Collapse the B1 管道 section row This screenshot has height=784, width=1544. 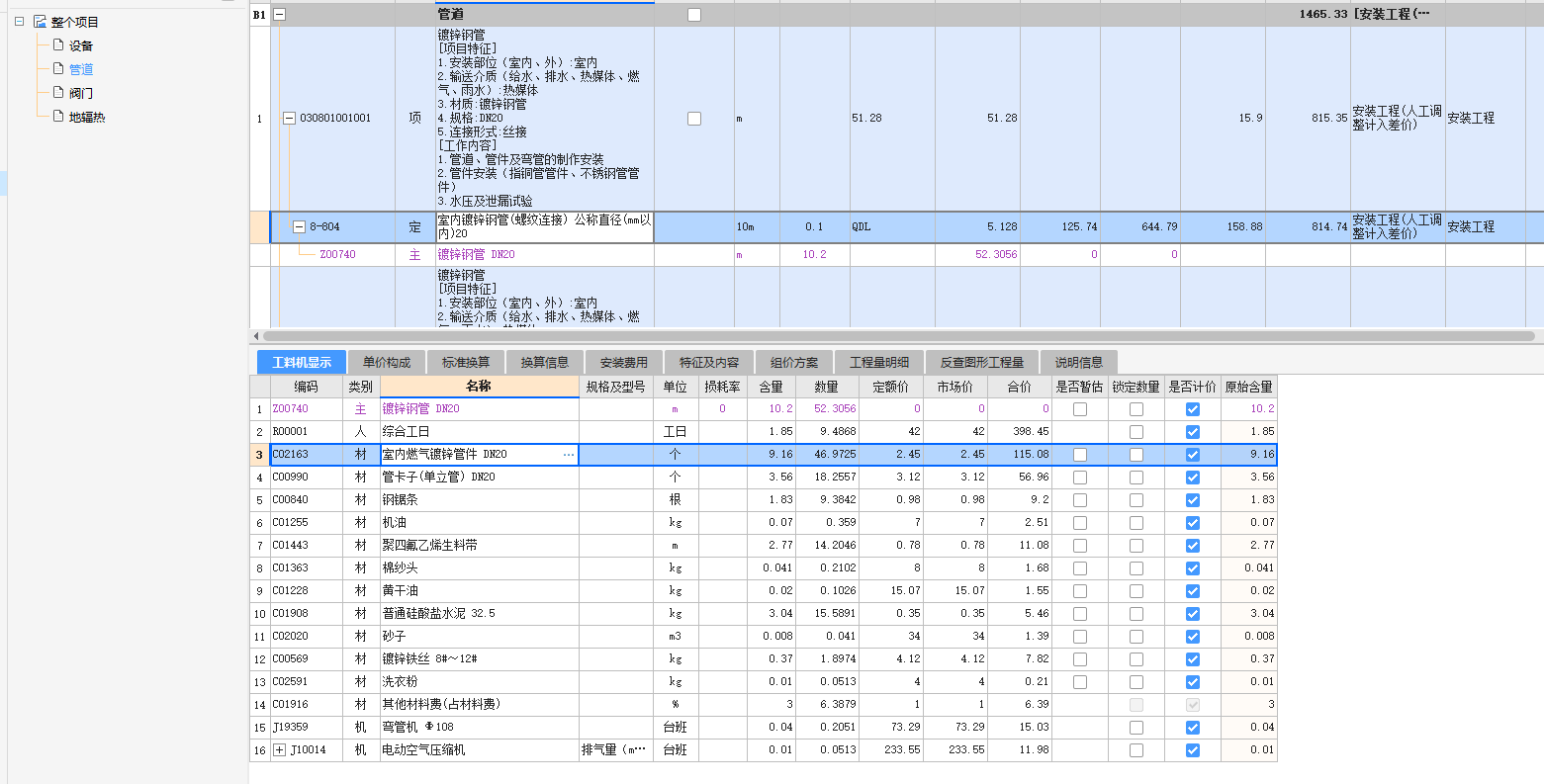point(279,15)
